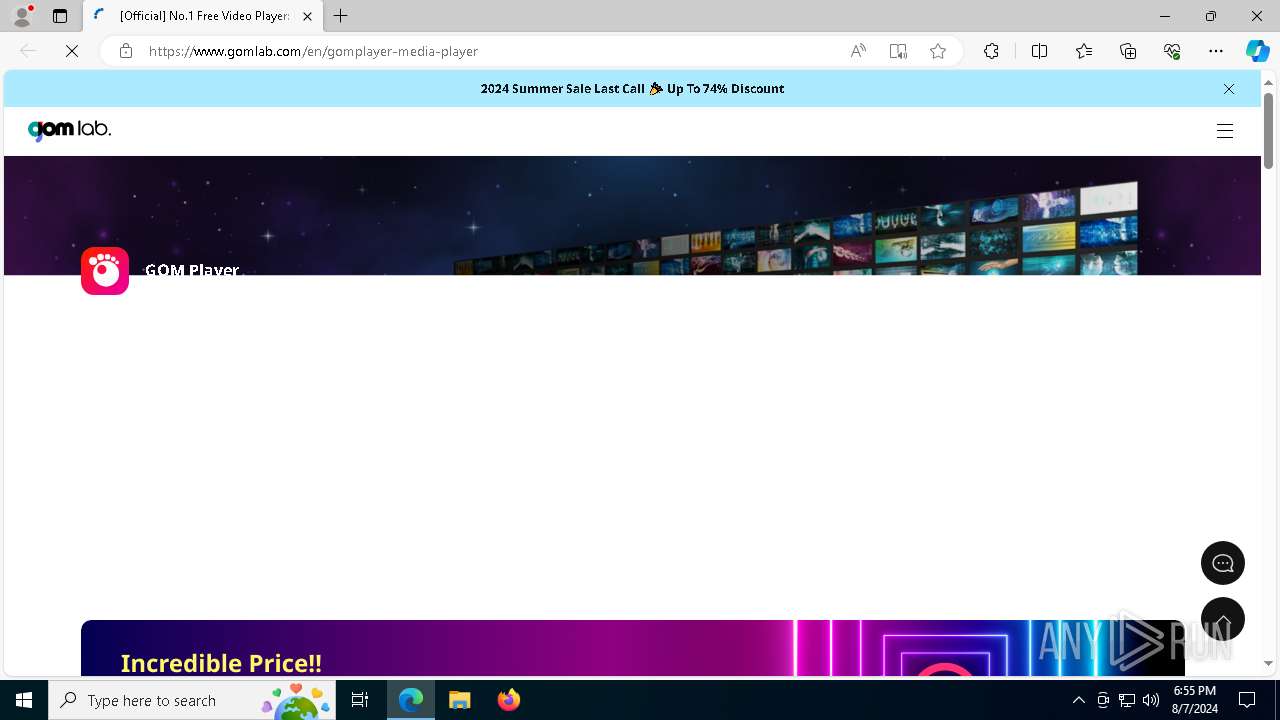Click the back navigation arrow
The height and width of the screenshot is (720, 1280).
[28, 51]
